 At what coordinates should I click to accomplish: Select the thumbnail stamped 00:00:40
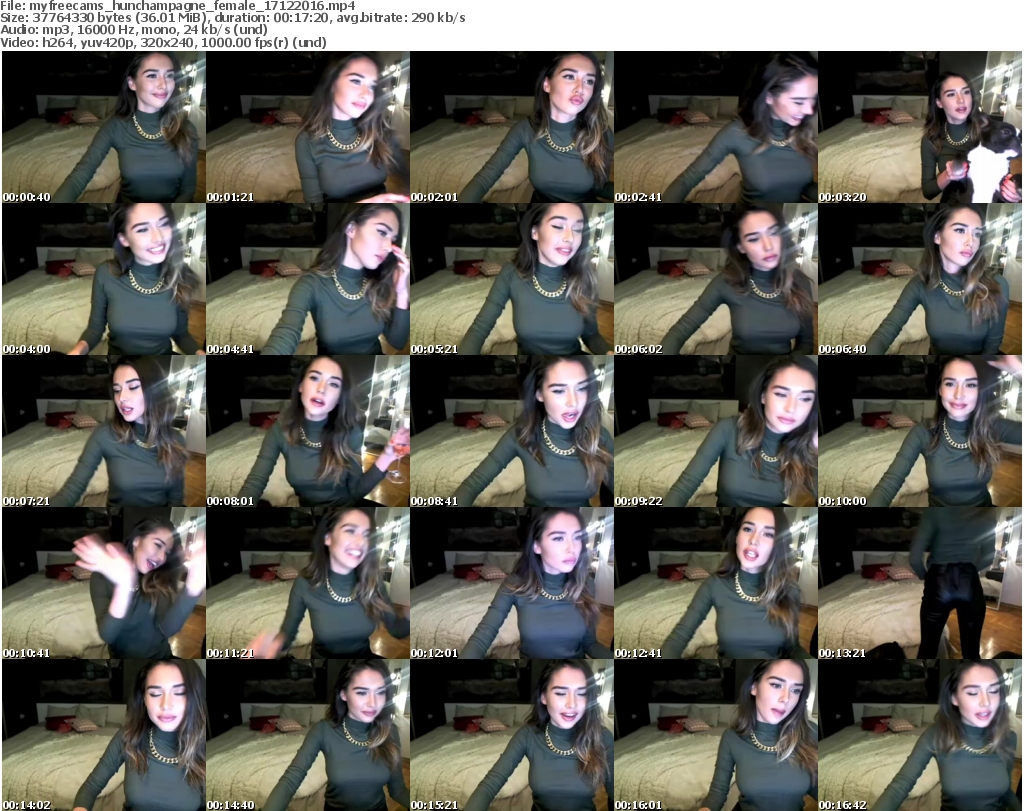104,127
